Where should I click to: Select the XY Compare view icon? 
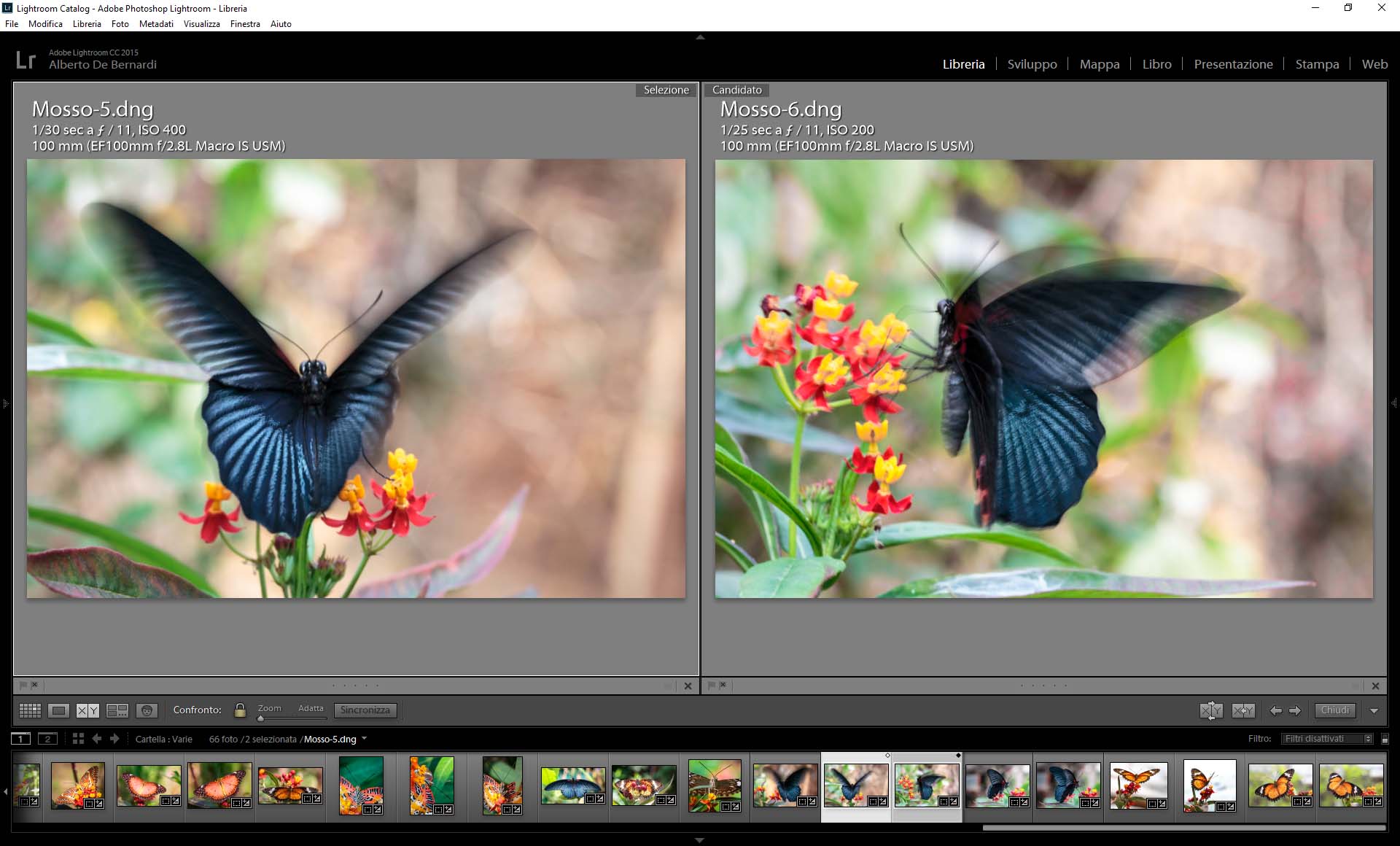(87, 710)
